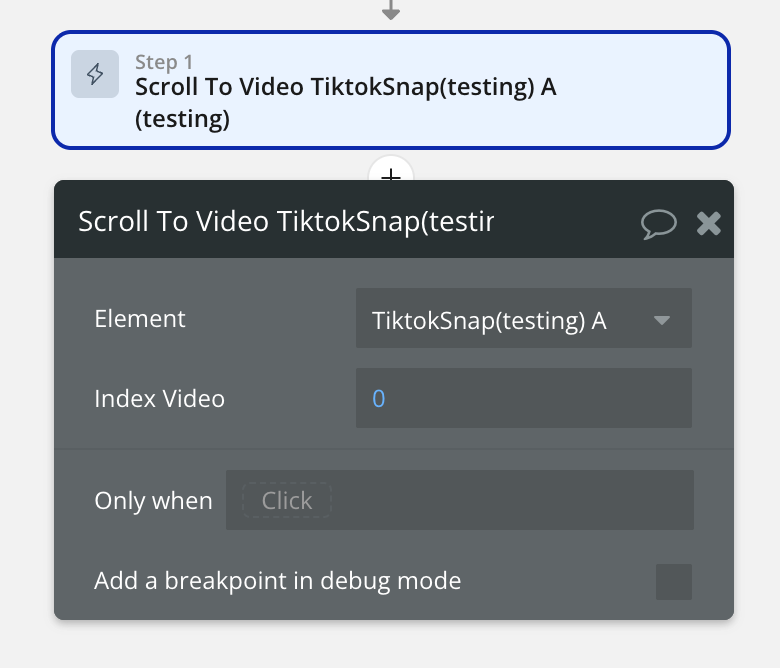The height and width of the screenshot is (668, 780).
Task: Click the caret arrow in the Element field
Action: pyautogui.click(x=661, y=320)
